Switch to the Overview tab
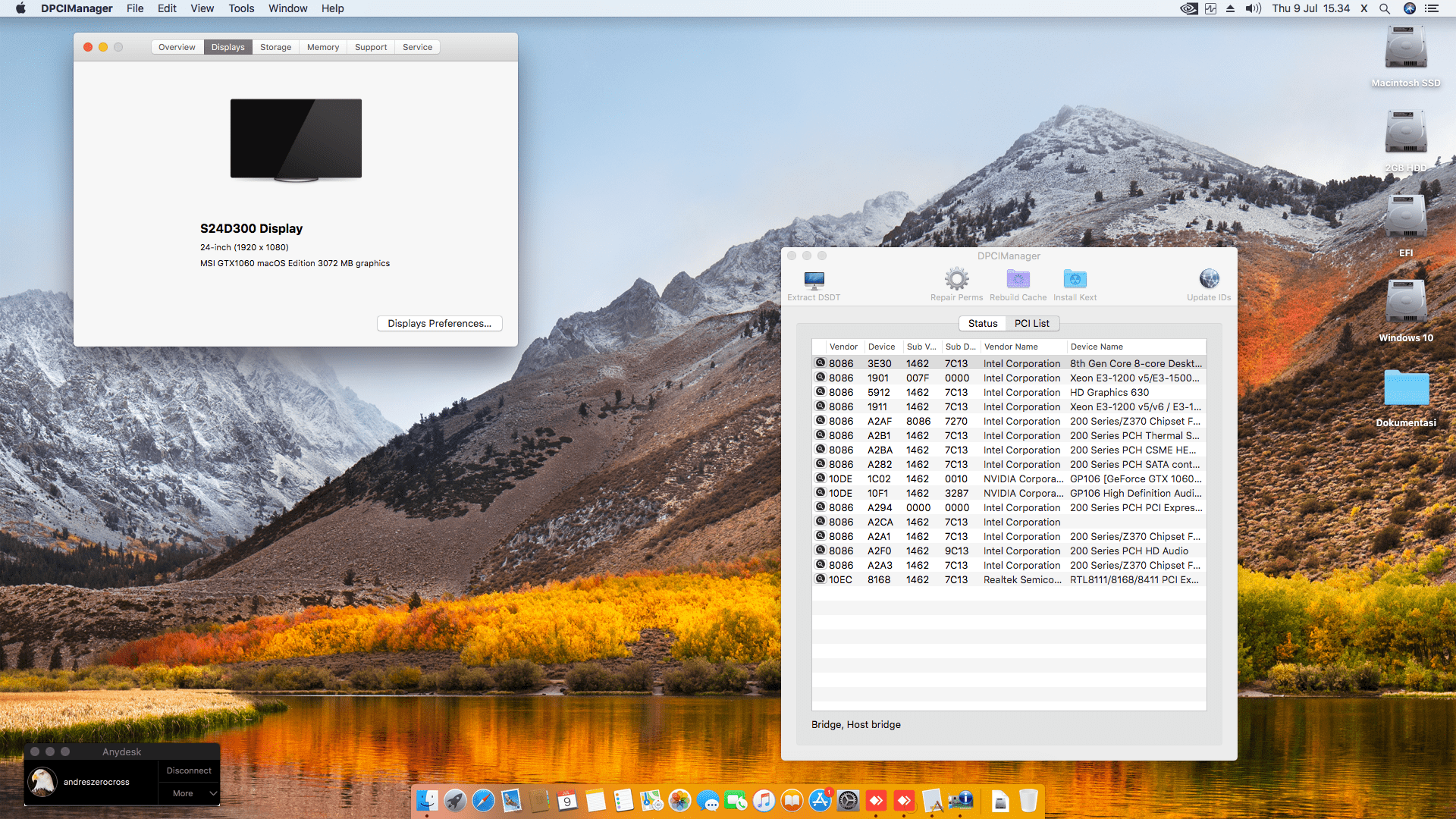The height and width of the screenshot is (819, 1456). click(177, 47)
